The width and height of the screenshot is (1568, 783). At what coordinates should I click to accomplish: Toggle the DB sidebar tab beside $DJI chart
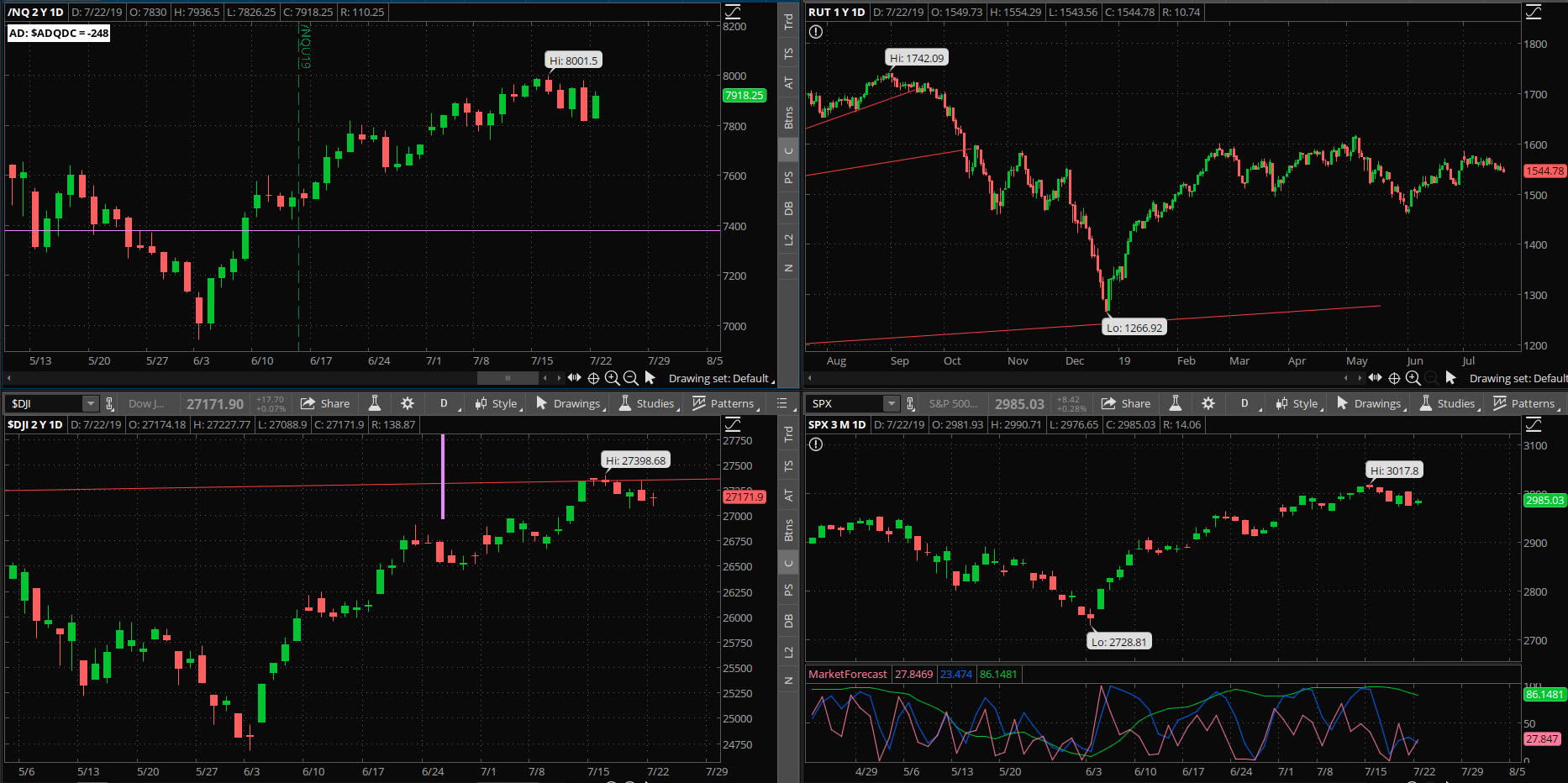click(x=788, y=621)
